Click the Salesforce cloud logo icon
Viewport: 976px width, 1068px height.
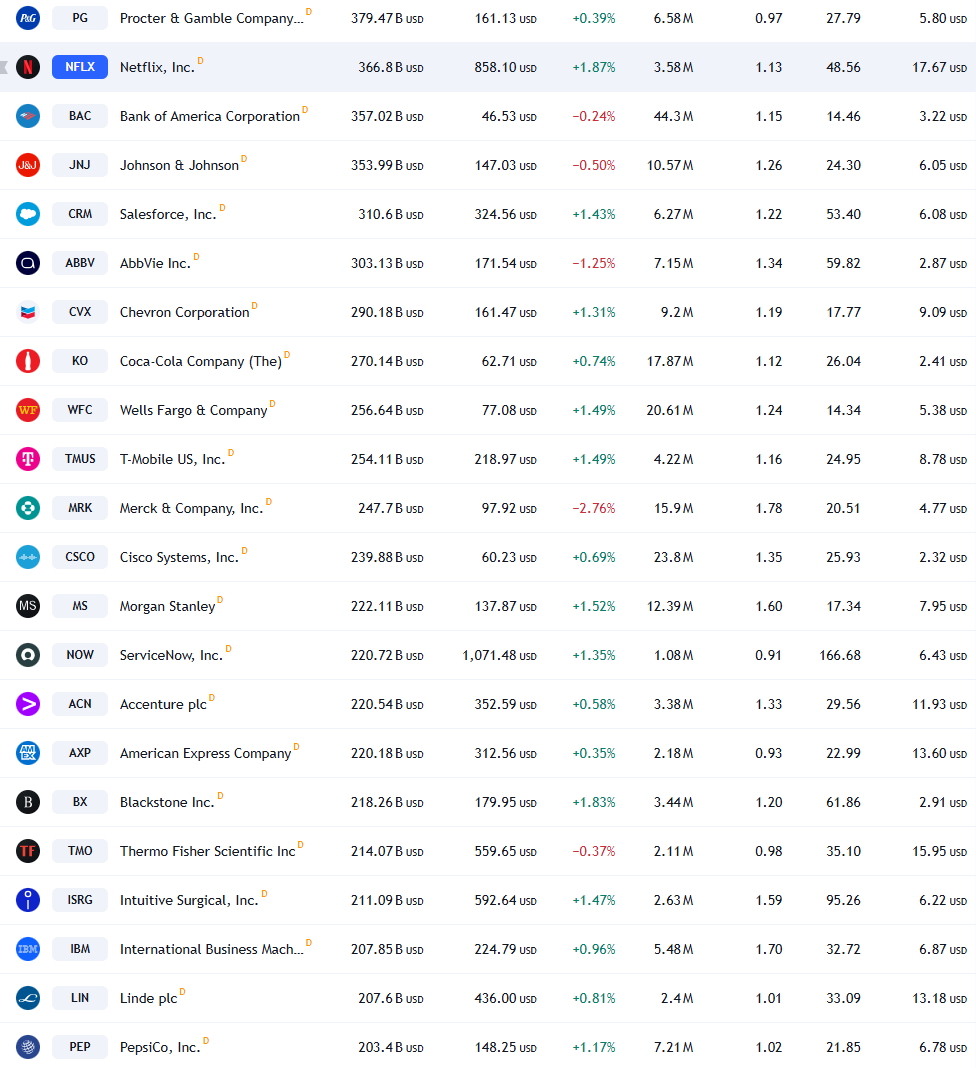pyautogui.click(x=28, y=214)
